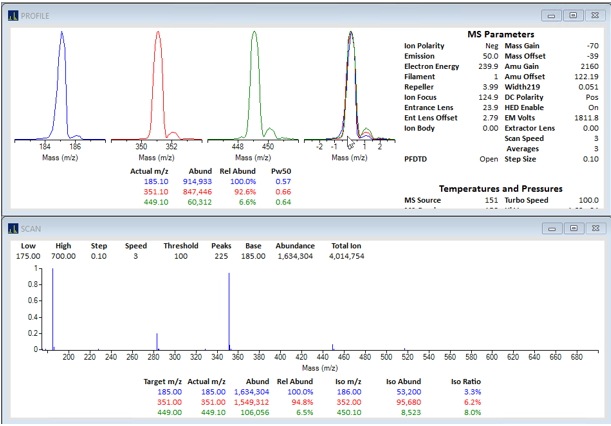Click the PFDTD Open value
Screen dimensions: 611x426
click(x=489, y=159)
